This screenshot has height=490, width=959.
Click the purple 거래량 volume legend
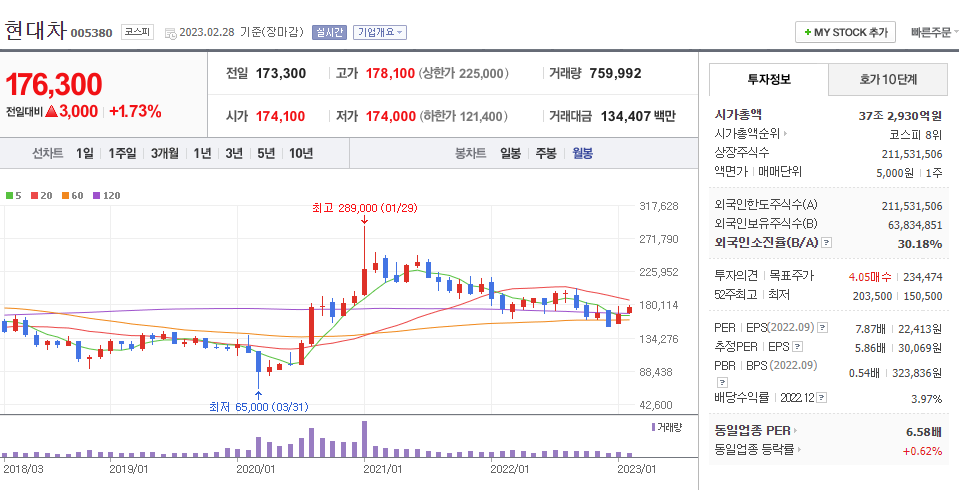click(667, 427)
